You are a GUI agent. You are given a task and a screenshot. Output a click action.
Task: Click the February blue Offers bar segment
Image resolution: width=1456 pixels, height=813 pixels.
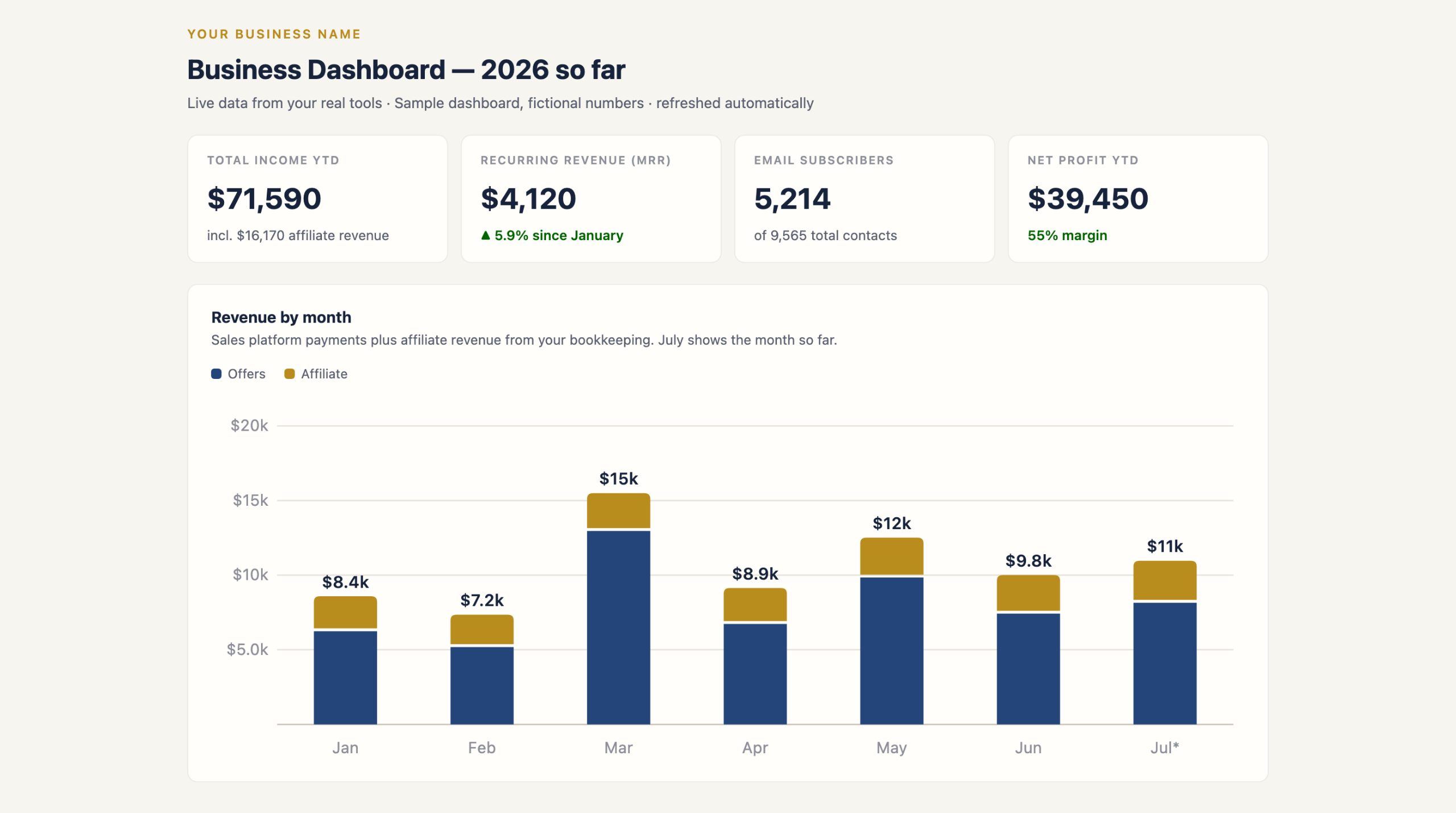(x=482, y=686)
